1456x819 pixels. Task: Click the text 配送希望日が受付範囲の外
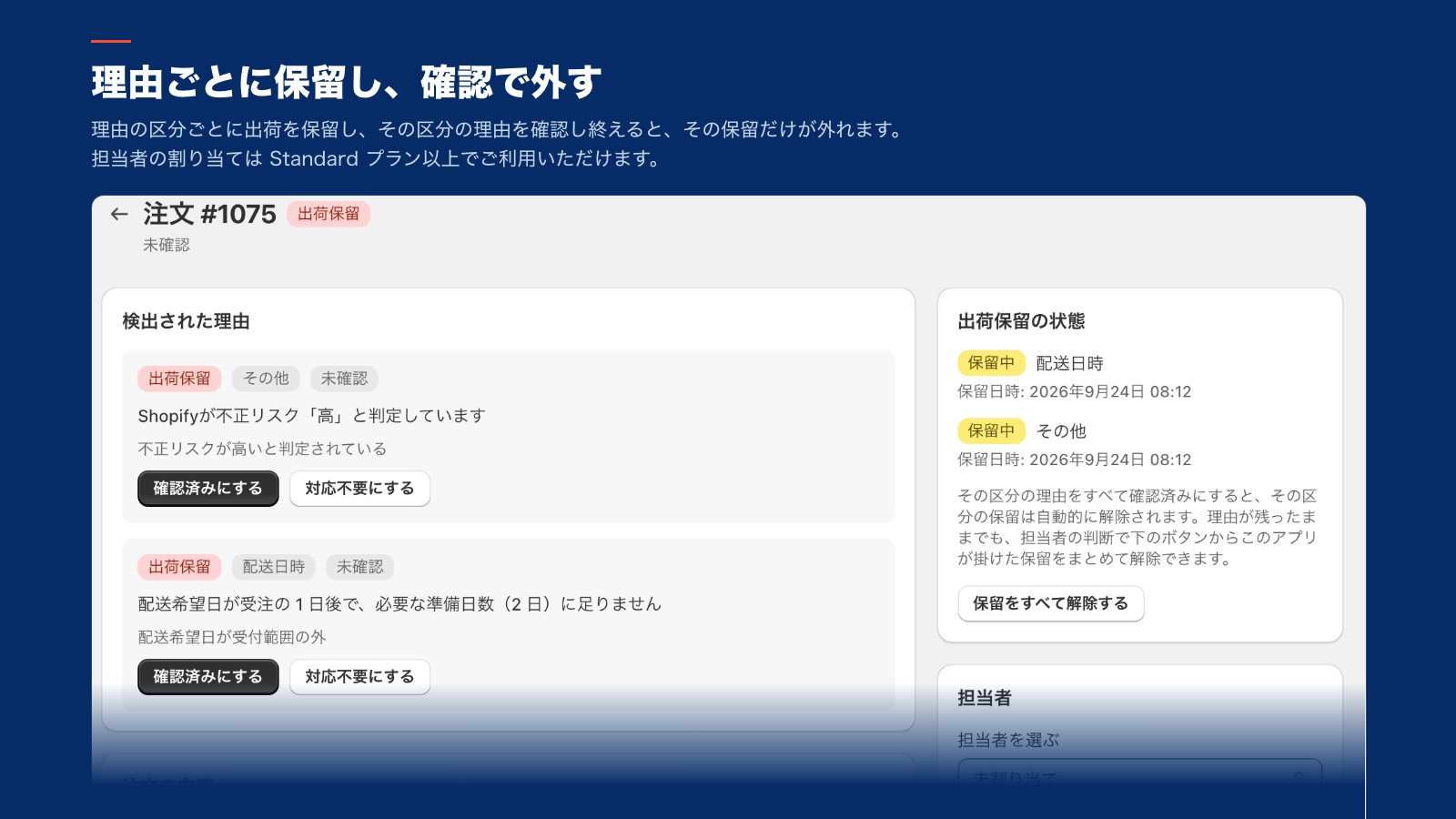(232, 637)
